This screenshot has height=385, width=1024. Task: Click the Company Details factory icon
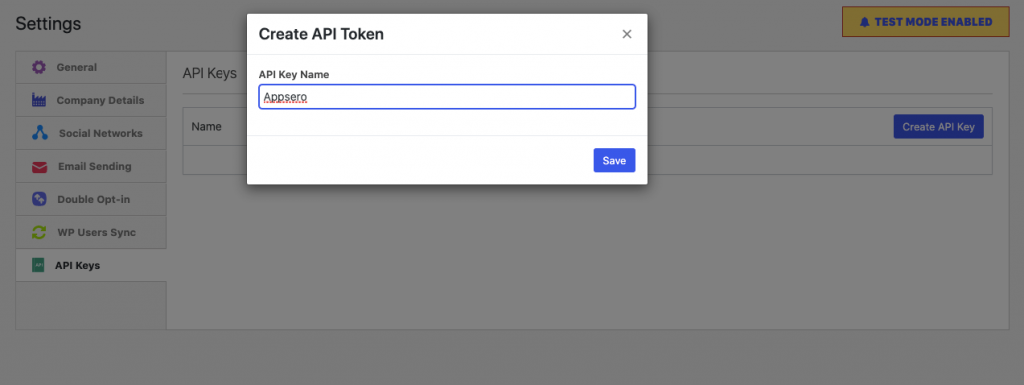[x=39, y=100]
